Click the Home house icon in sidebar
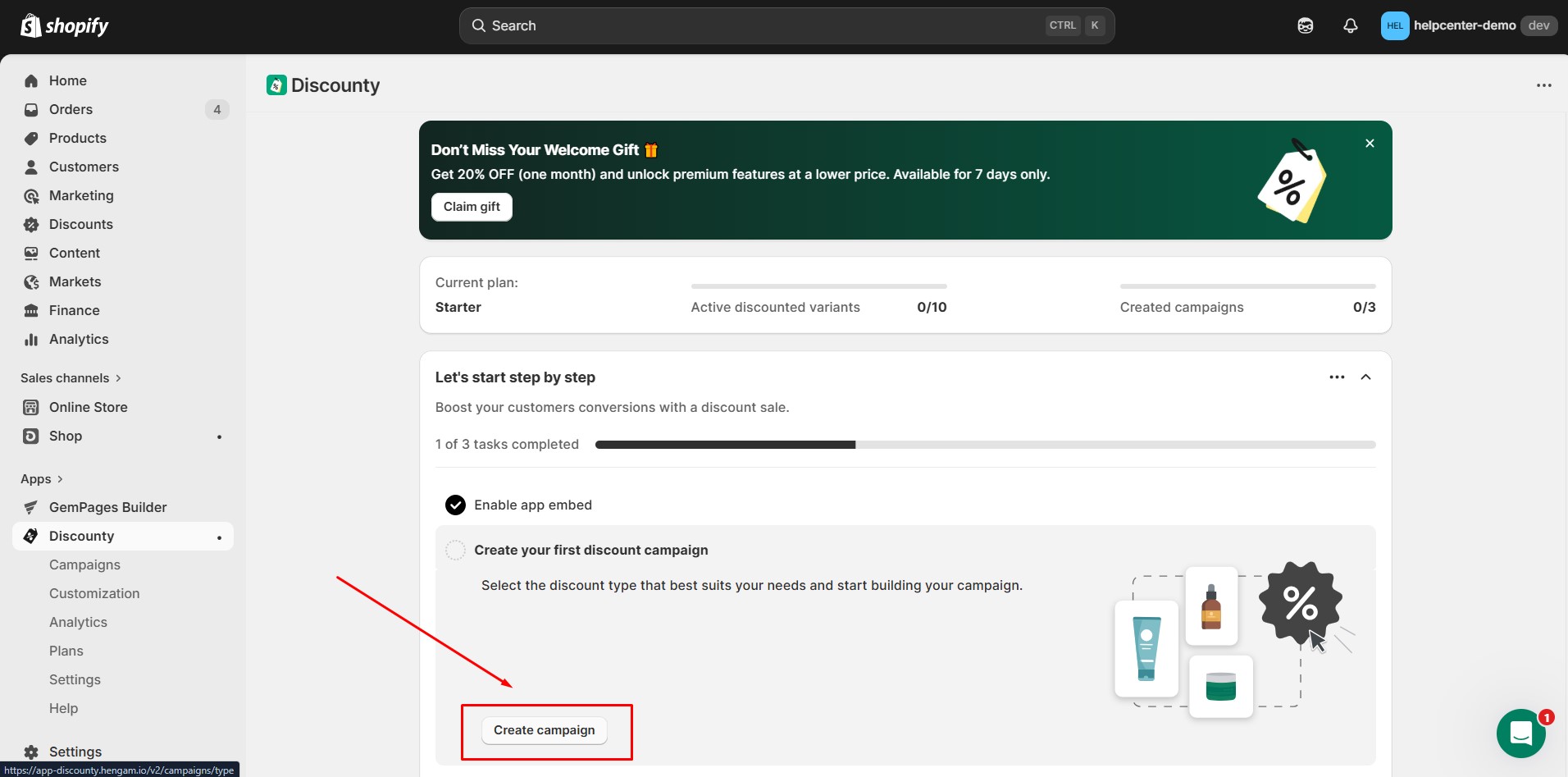Viewport: 1568px width, 777px height. click(31, 80)
